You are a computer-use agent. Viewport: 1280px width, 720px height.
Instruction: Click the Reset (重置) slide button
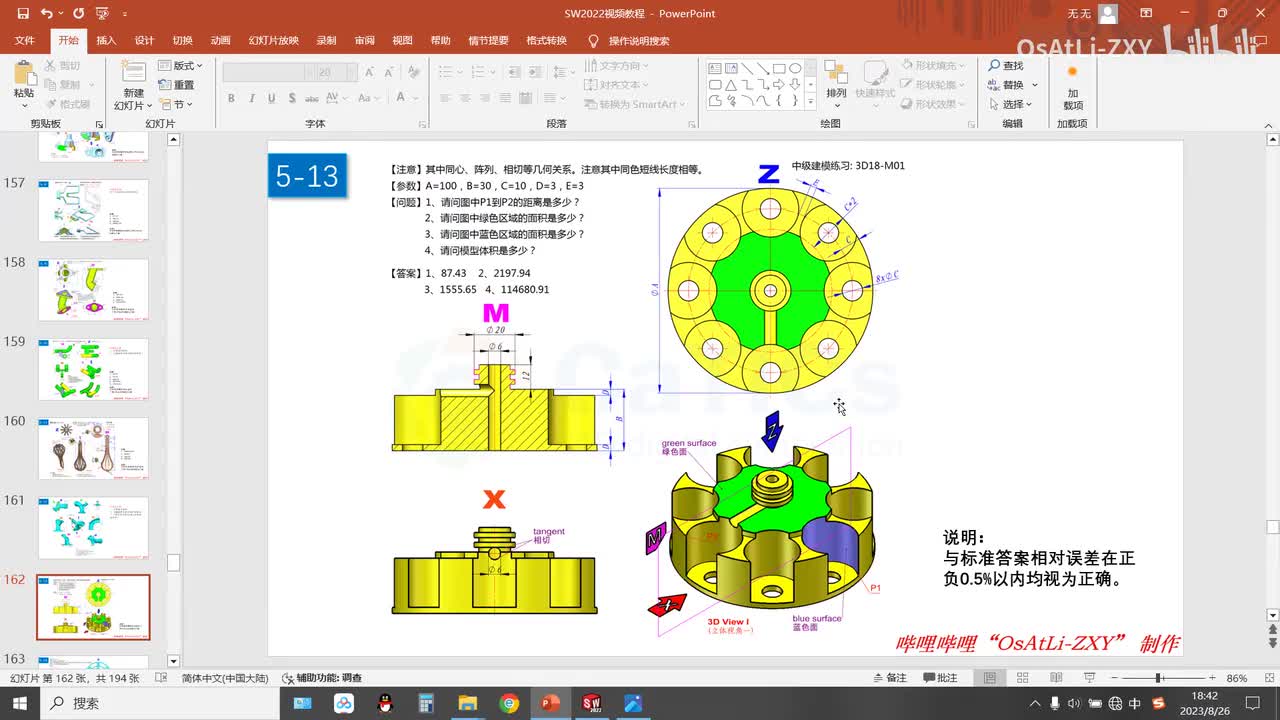[176, 85]
